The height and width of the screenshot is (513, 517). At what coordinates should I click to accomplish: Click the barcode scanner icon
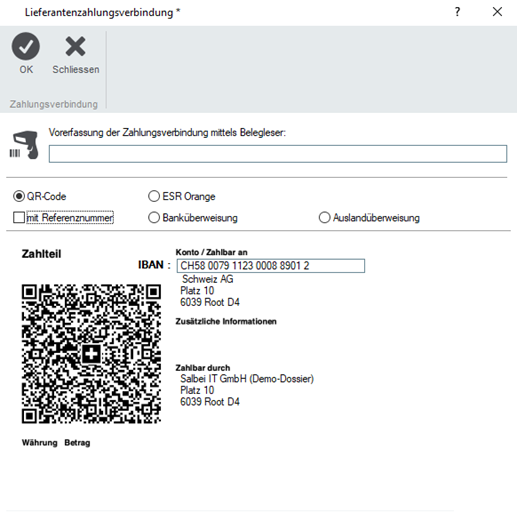coord(24,145)
